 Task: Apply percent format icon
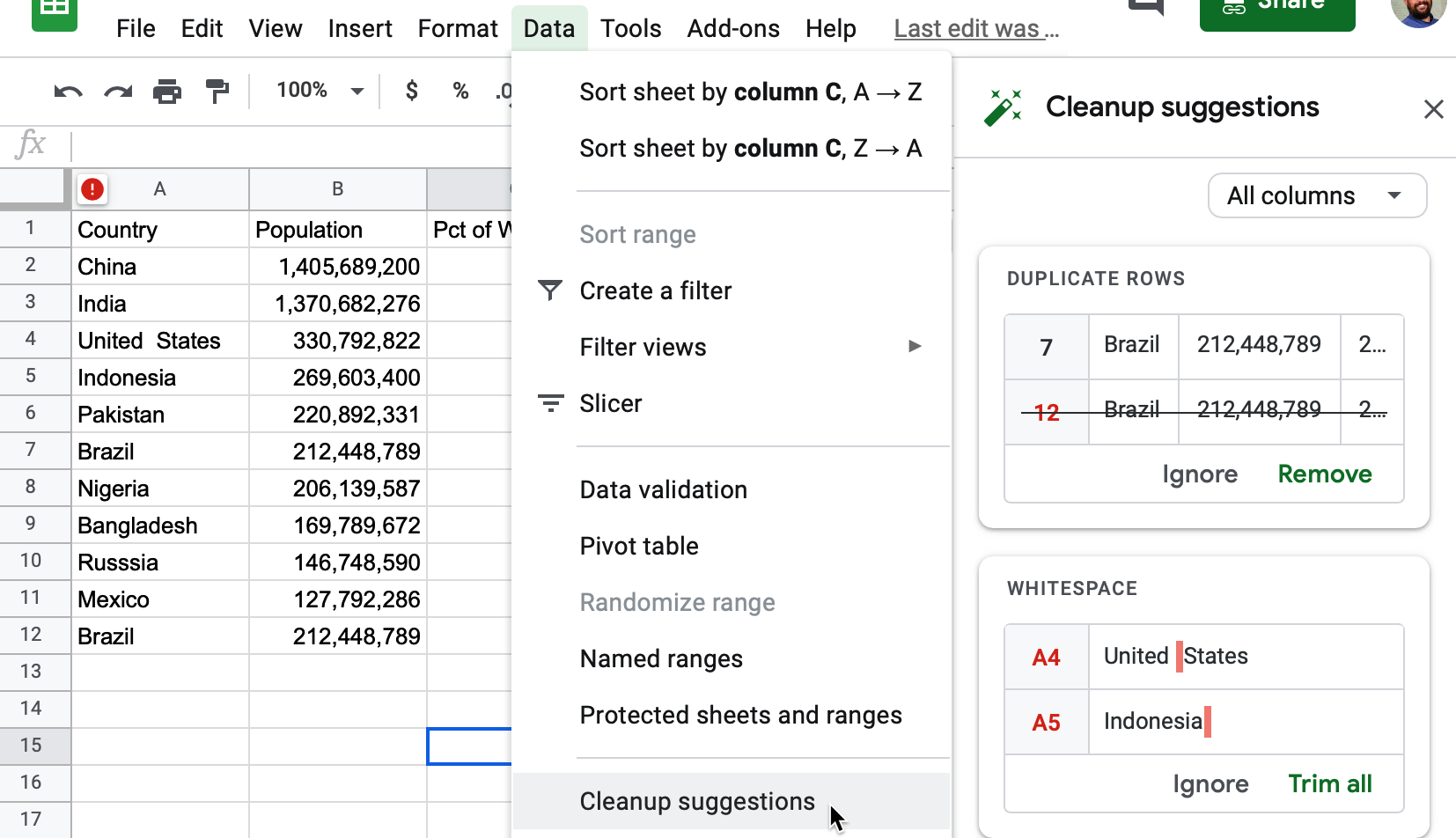[x=460, y=91]
